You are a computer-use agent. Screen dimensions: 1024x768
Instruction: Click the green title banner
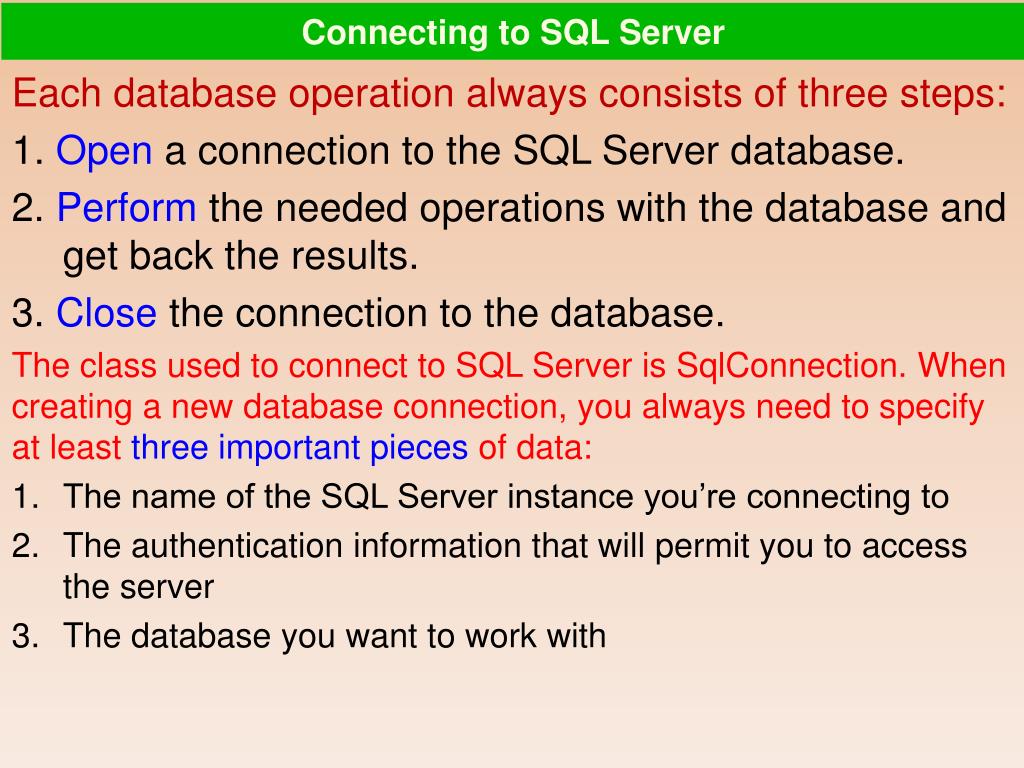click(x=512, y=31)
